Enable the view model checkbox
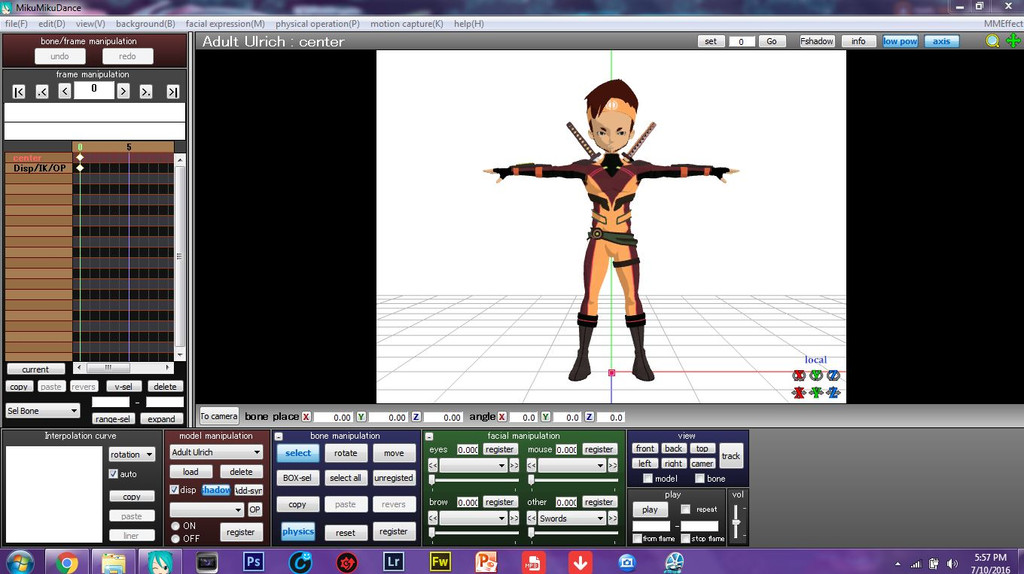Viewport: 1024px width, 574px height. pyautogui.click(x=648, y=479)
